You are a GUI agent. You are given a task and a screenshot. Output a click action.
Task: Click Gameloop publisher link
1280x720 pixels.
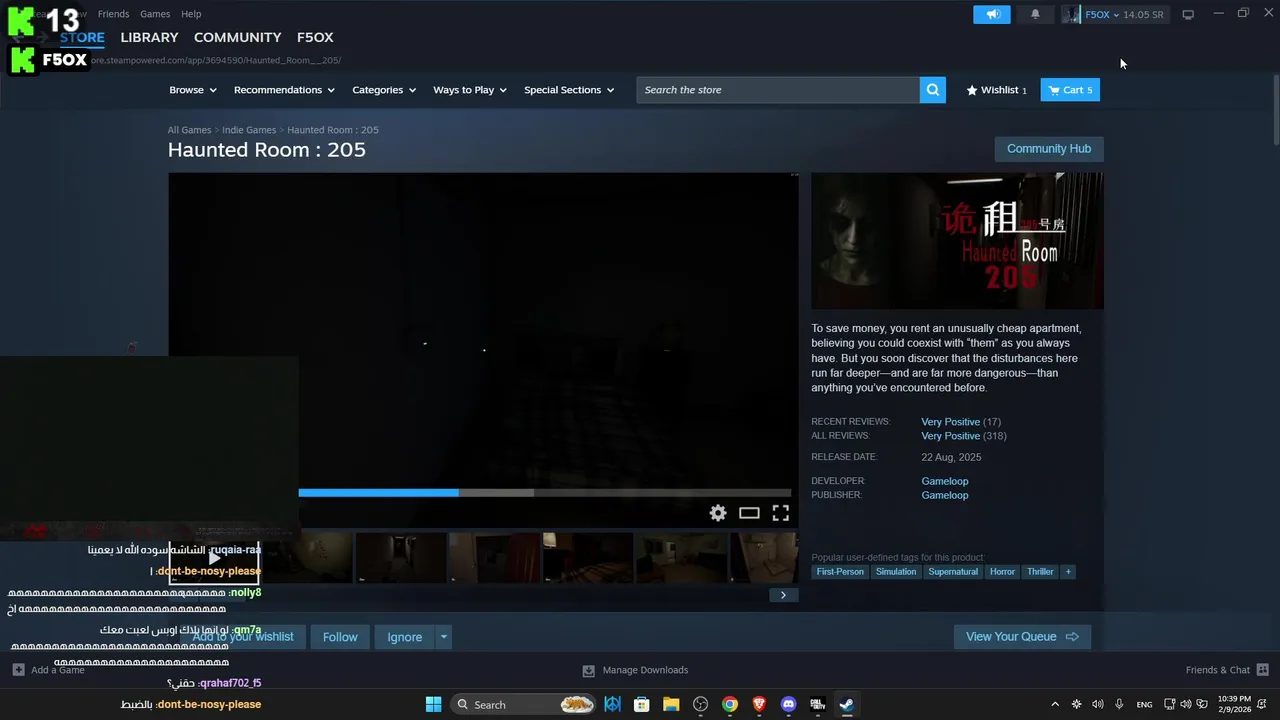(x=945, y=495)
